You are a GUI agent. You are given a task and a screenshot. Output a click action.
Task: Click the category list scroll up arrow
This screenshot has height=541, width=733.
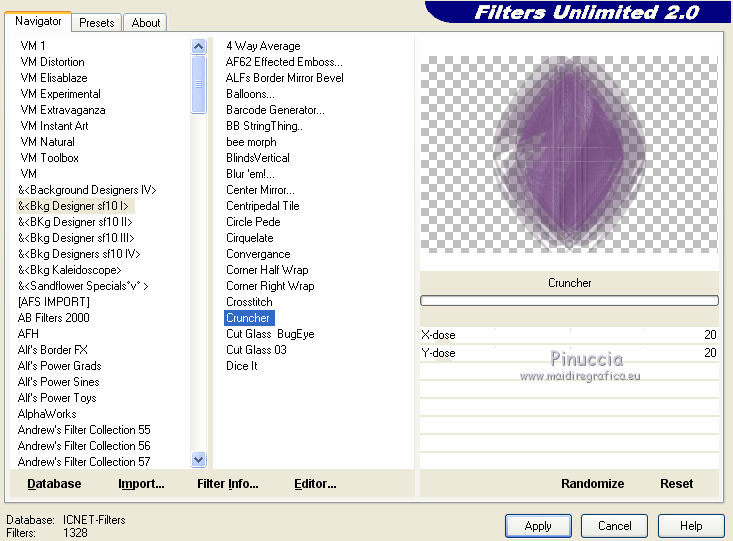click(x=199, y=46)
